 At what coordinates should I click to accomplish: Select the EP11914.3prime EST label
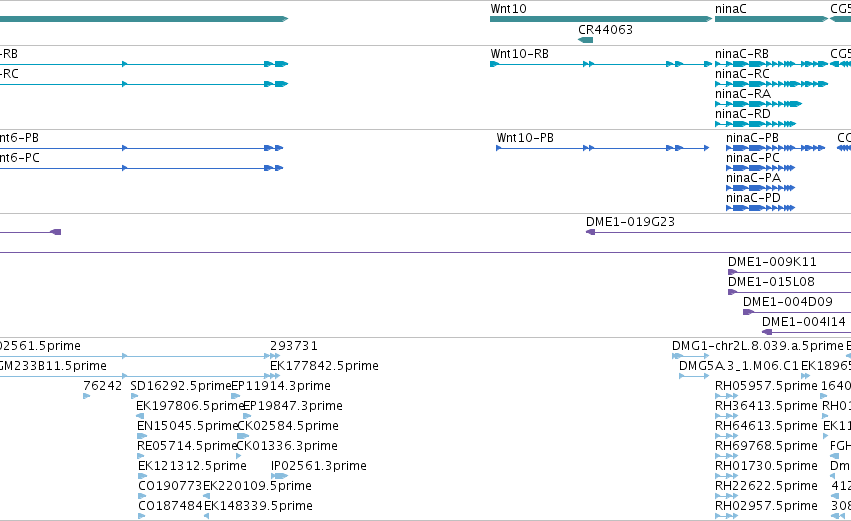point(281,386)
